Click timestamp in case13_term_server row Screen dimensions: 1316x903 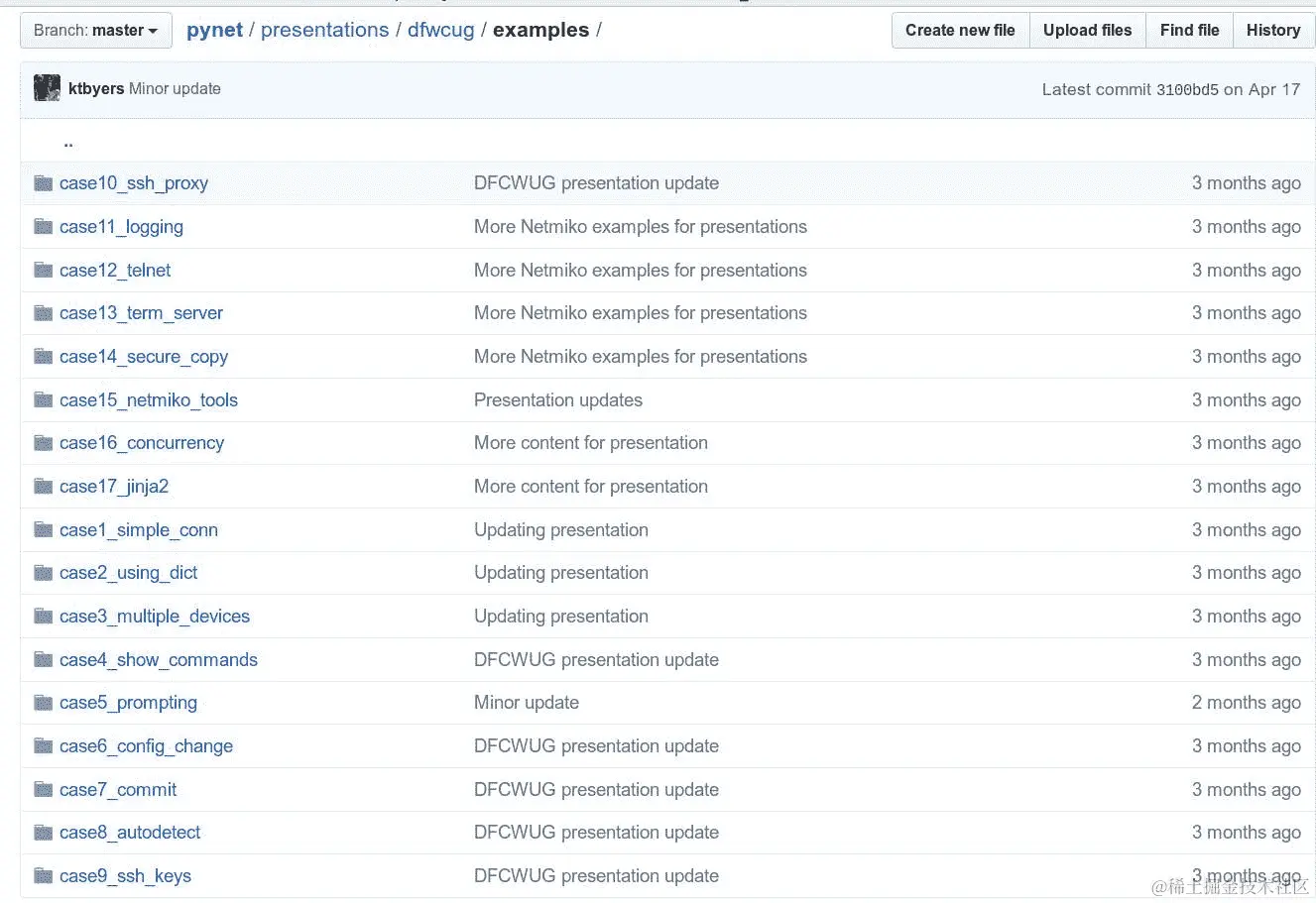[x=1247, y=313]
